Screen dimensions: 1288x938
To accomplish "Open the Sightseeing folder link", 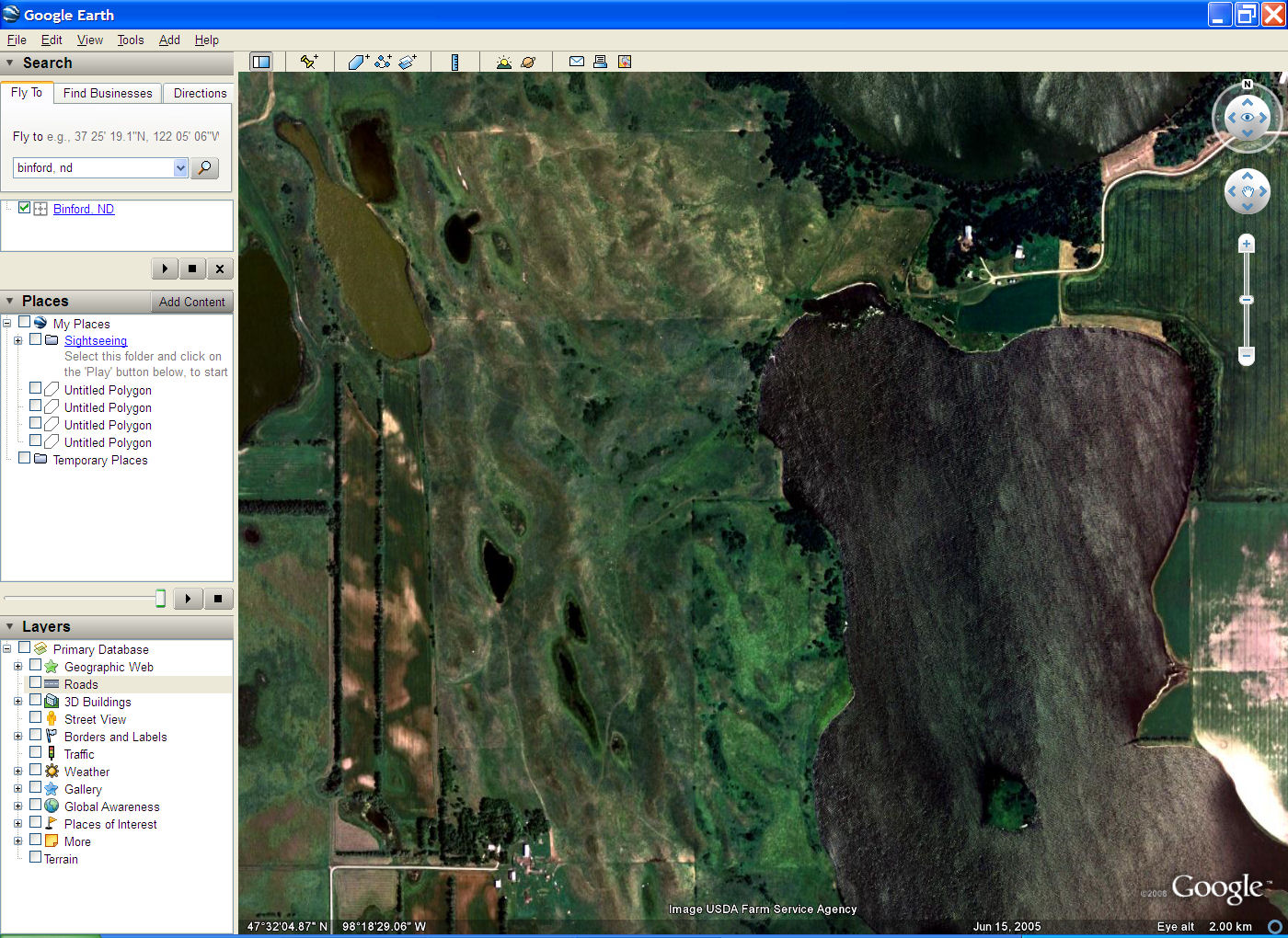I will click(96, 340).
